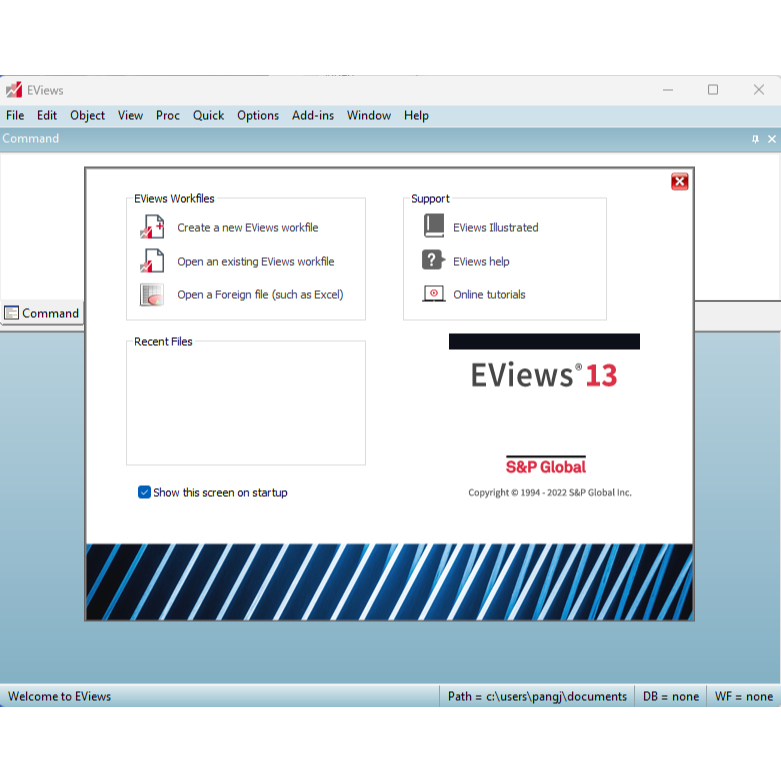Click the Online tutorials link
781x781 pixels.
point(488,294)
